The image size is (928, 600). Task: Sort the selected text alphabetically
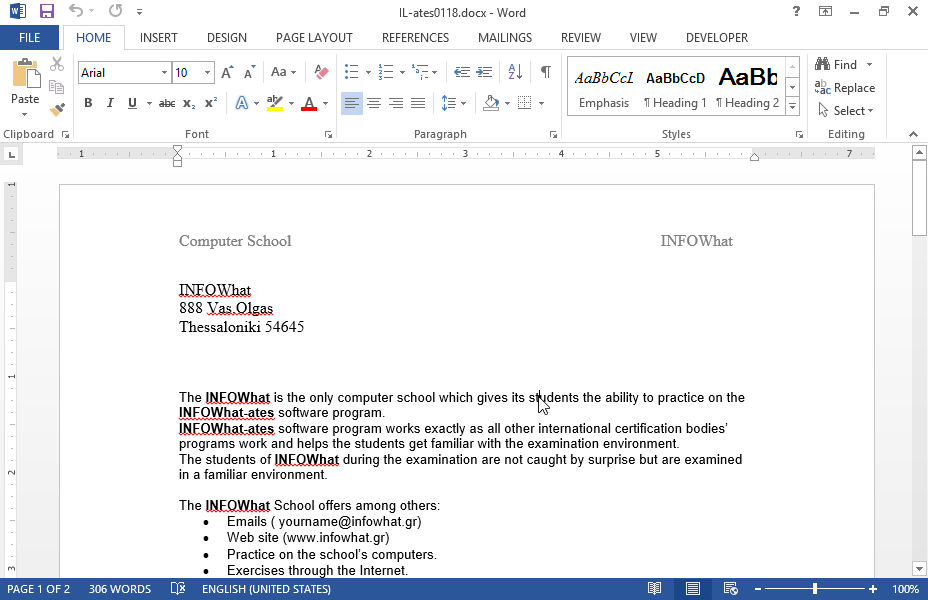pyautogui.click(x=515, y=72)
